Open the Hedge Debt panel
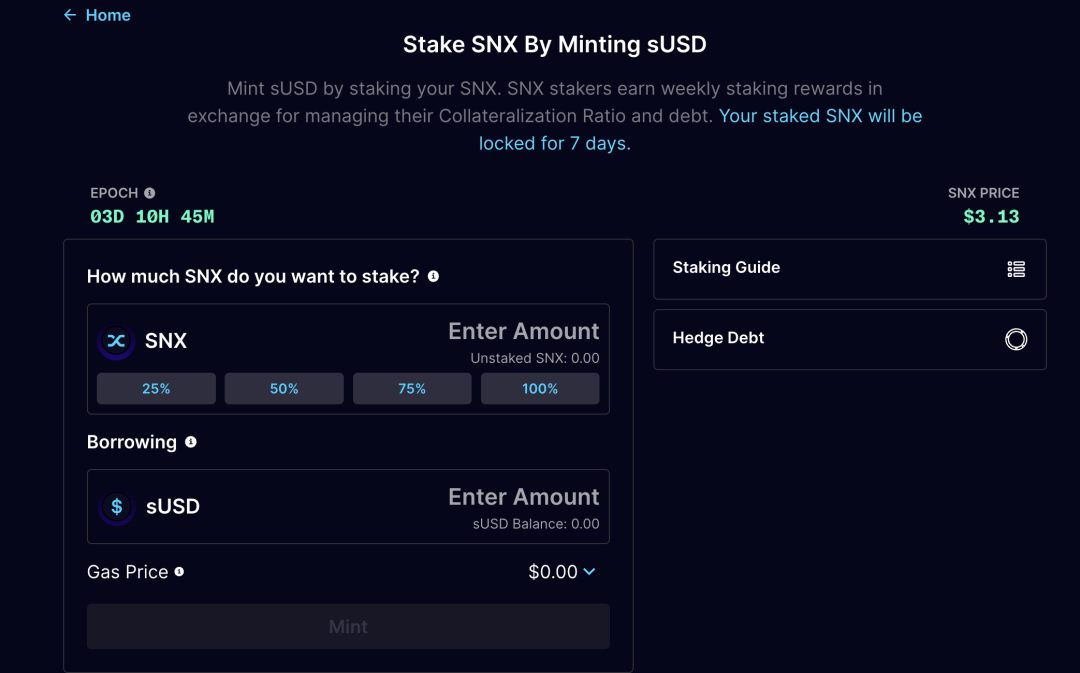 (719, 338)
